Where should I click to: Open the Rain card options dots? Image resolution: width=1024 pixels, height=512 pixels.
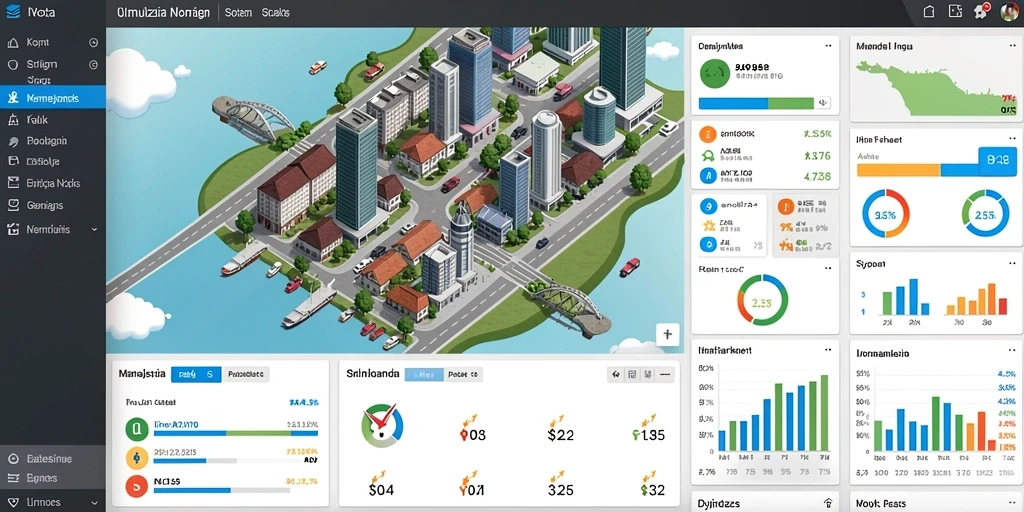point(828,268)
